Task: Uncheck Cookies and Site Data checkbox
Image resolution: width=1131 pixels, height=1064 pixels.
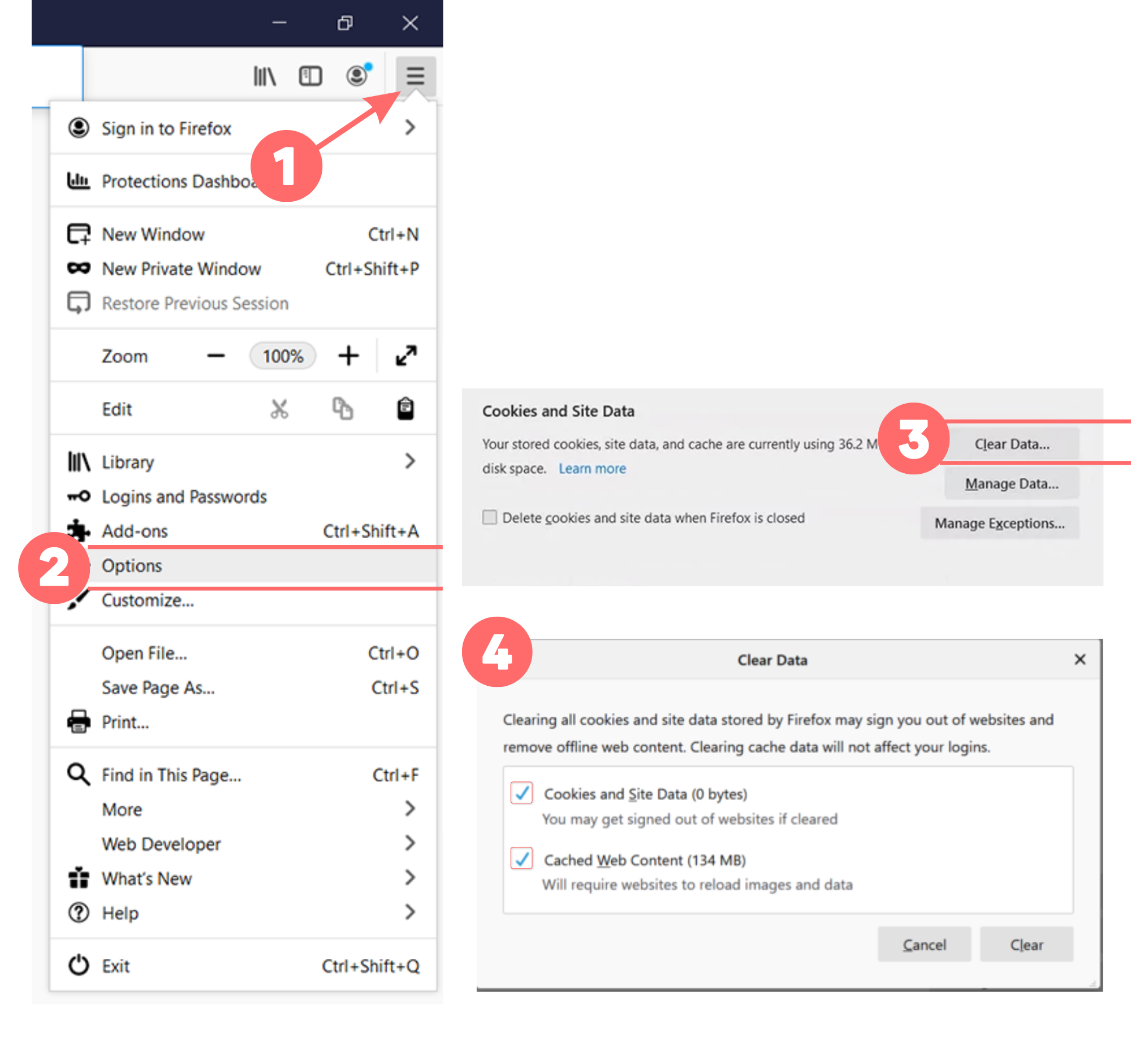Action: 522,793
